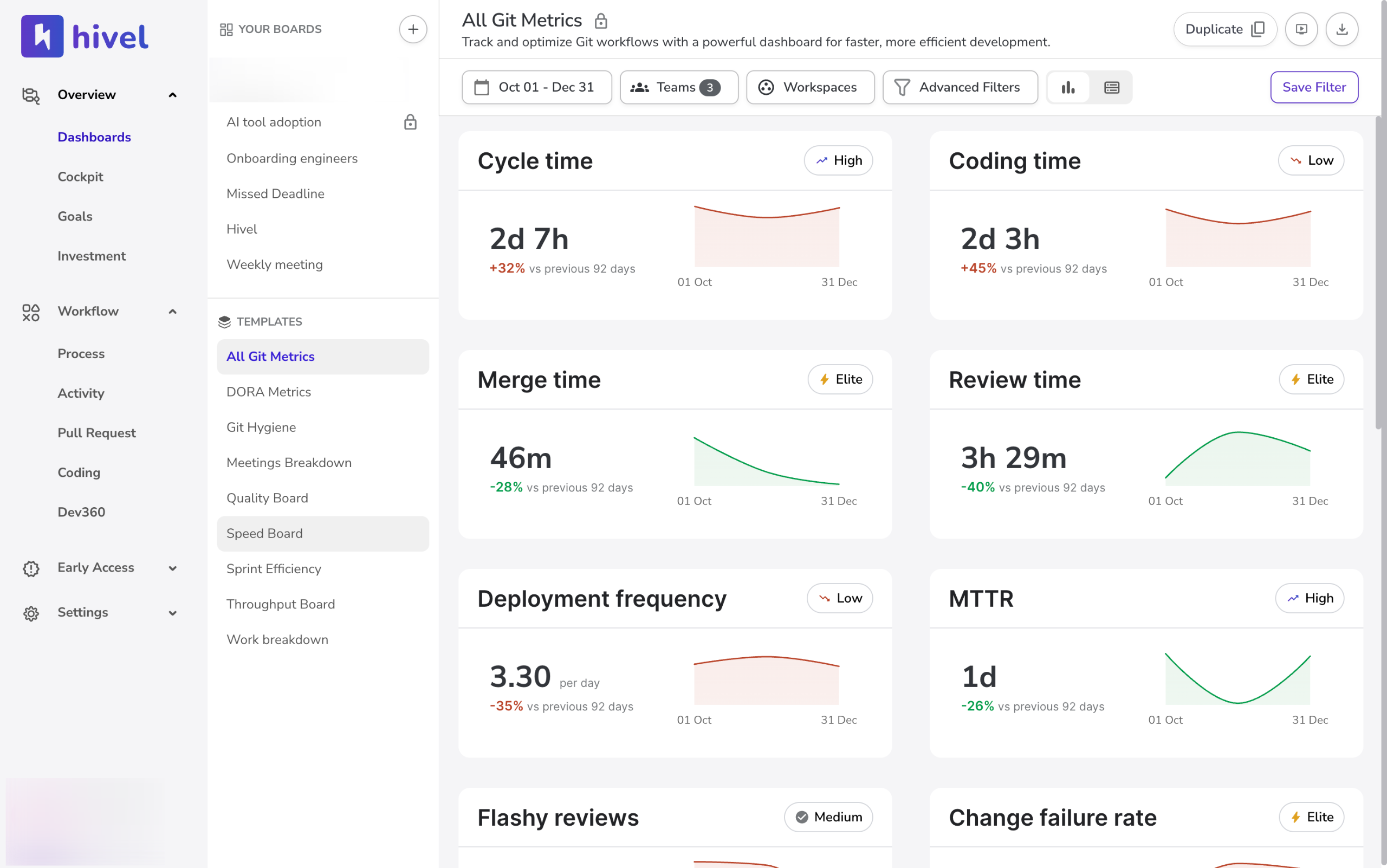Viewport: 1387px width, 868px height.
Task: Click the lock icon next to AI tool adoption
Action: coord(410,122)
